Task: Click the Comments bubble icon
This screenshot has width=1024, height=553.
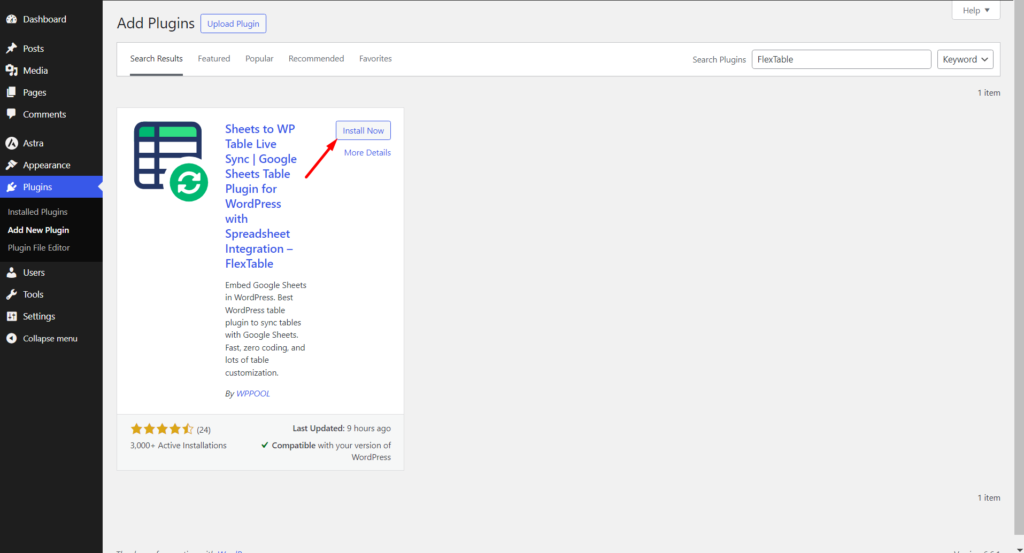Action: (12, 114)
